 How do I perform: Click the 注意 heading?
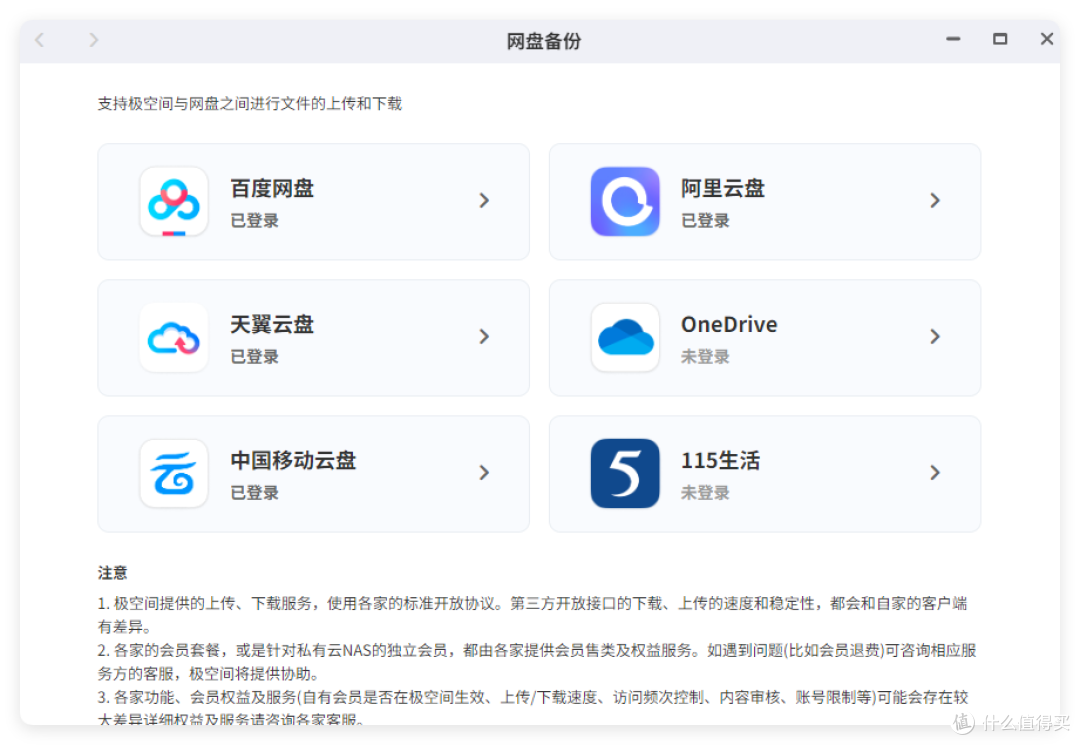click(x=112, y=573)
